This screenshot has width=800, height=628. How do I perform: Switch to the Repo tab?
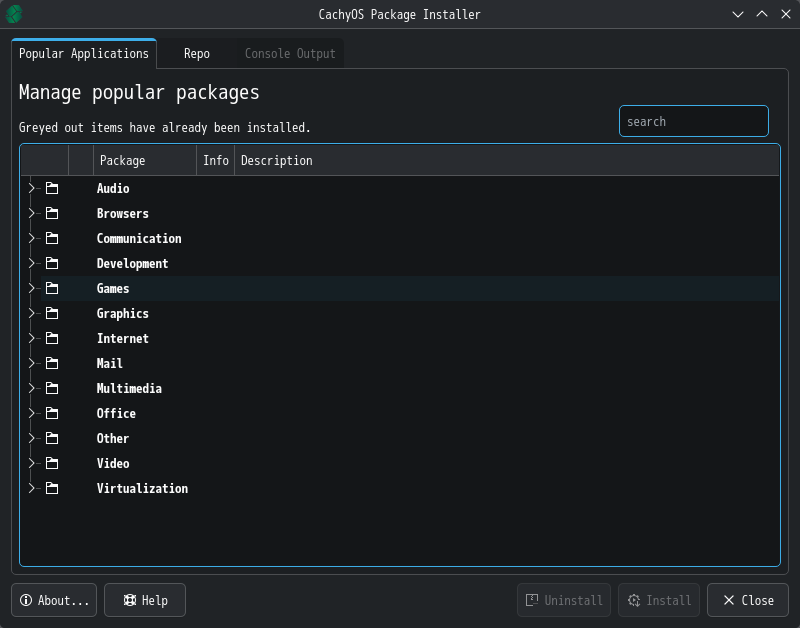(196, 54)
